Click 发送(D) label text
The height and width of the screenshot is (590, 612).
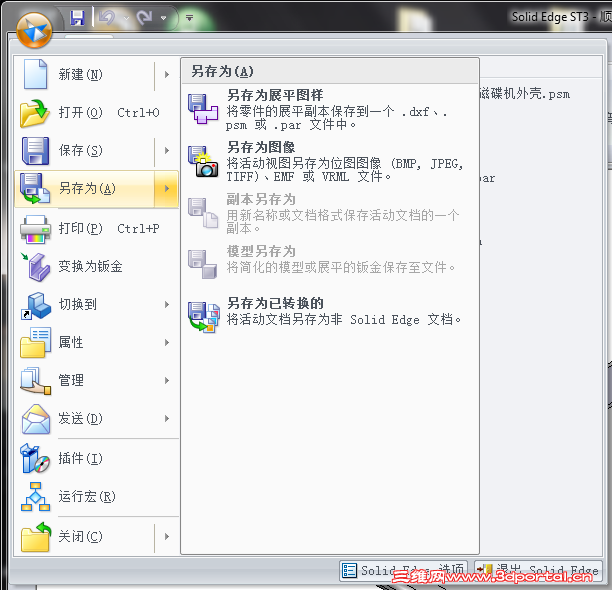click(x=80, y=419)
